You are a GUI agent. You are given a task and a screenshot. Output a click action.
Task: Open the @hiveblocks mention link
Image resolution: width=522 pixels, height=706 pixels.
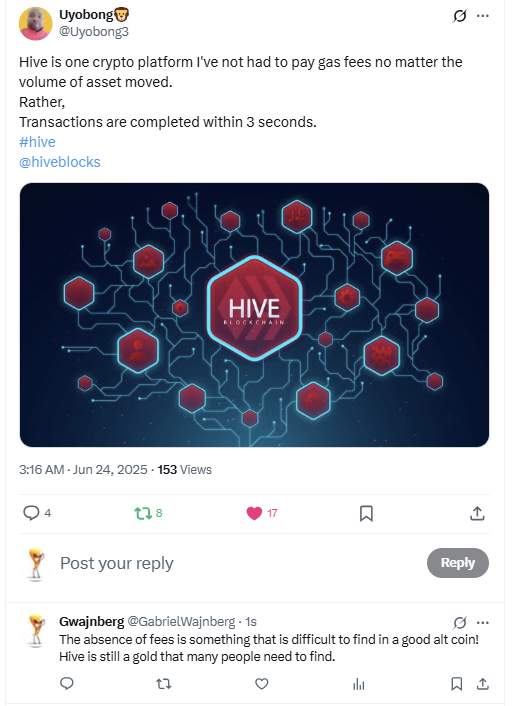click(59, 162)
